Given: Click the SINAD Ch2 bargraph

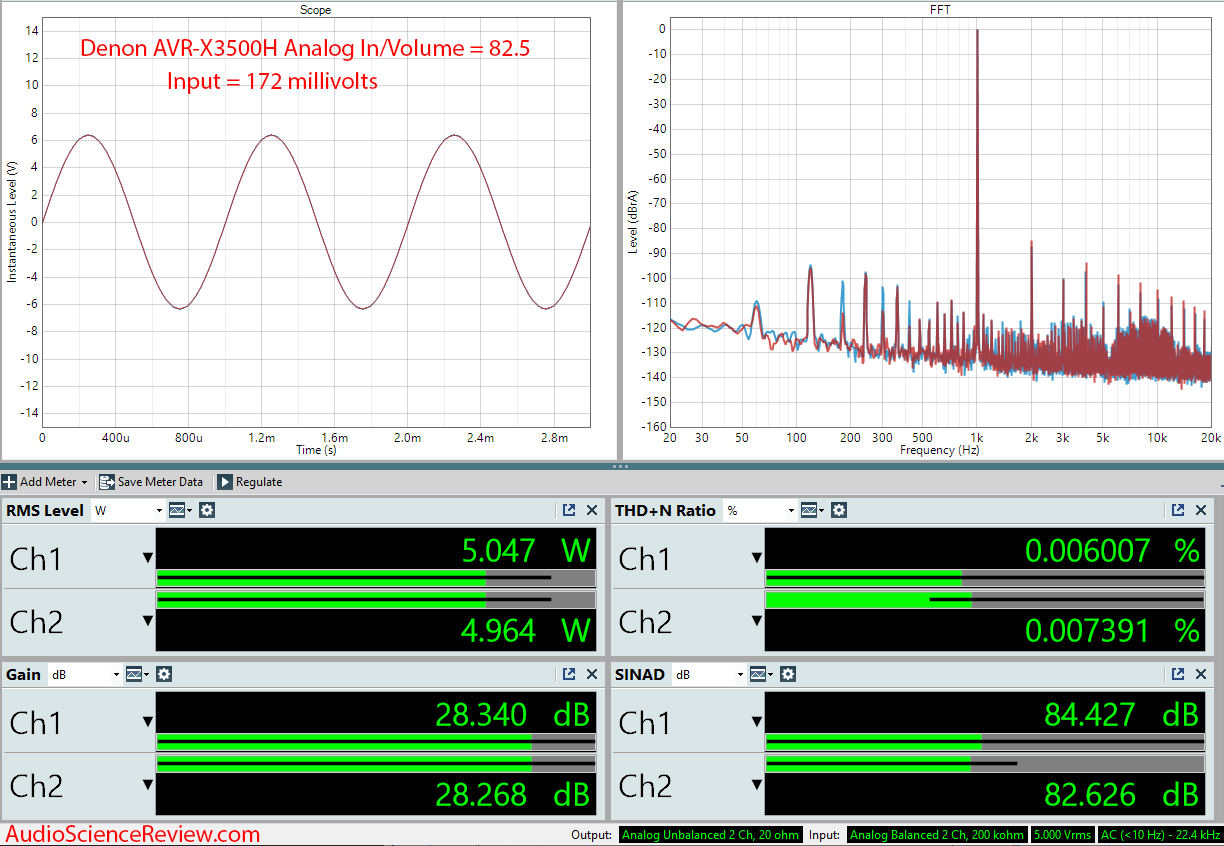Looking at the screenshot, I should (x=985, y=764).
